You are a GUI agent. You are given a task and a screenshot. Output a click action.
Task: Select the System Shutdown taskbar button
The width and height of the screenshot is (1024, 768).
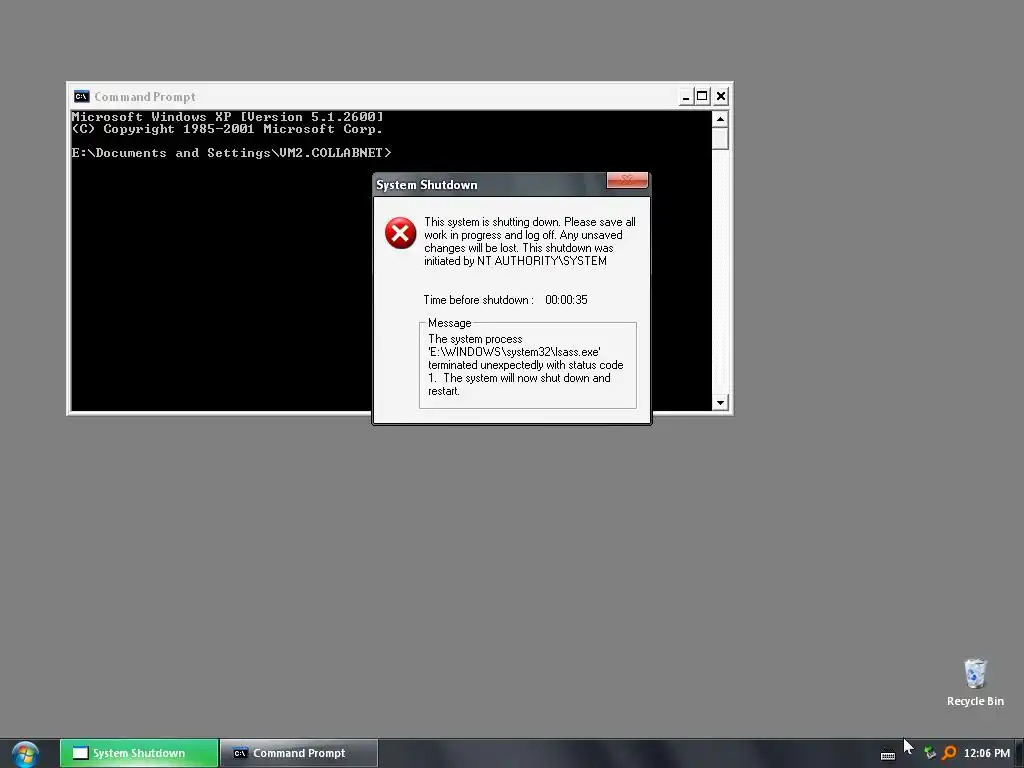pos(139,753)
